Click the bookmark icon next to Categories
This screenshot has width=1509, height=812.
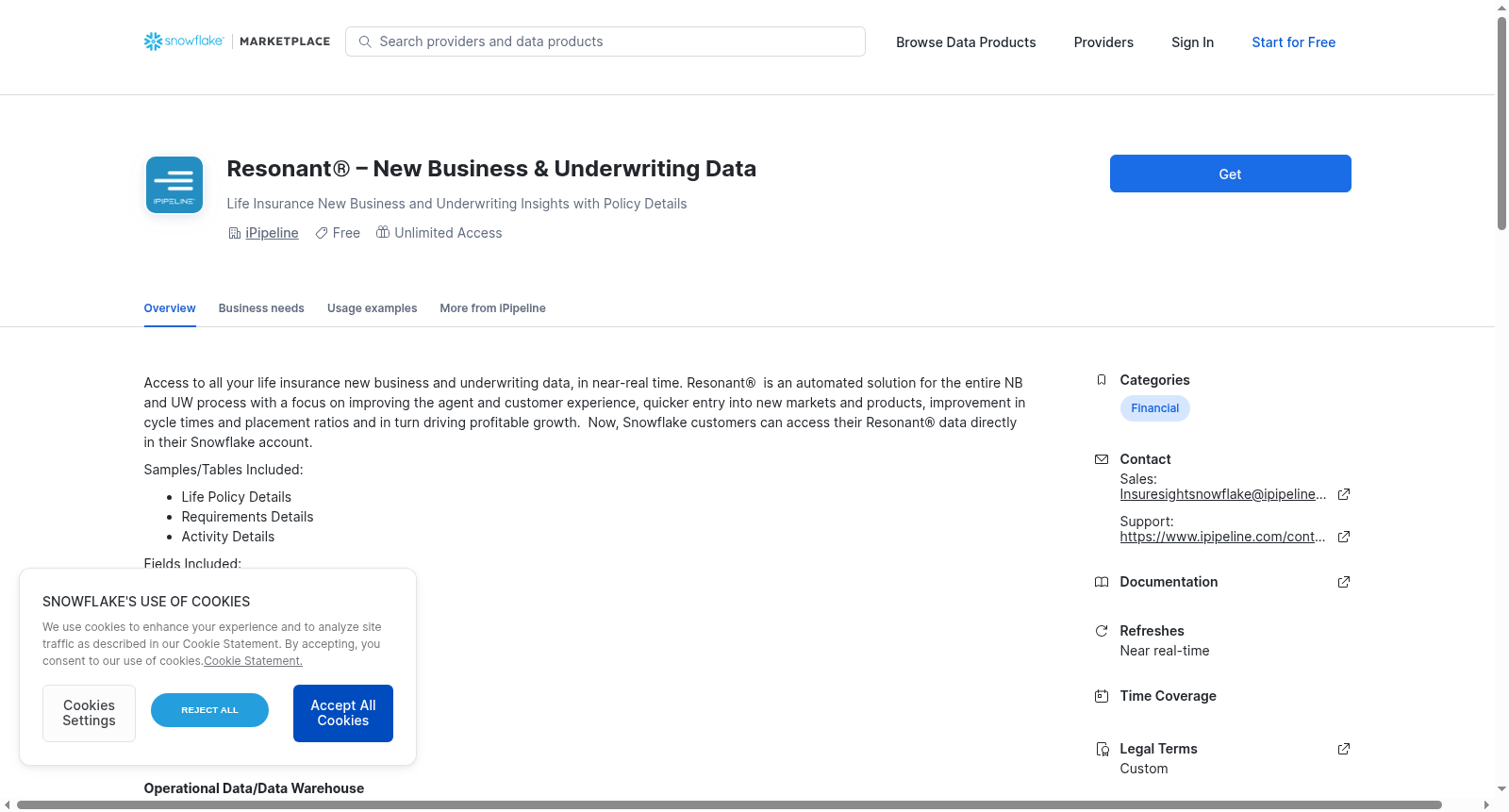click(1102, 380)
